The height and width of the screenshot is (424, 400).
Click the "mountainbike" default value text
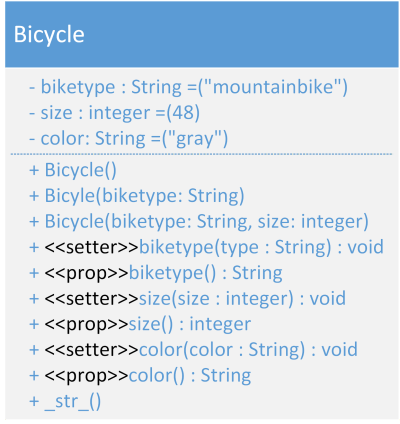coord(273,87)
